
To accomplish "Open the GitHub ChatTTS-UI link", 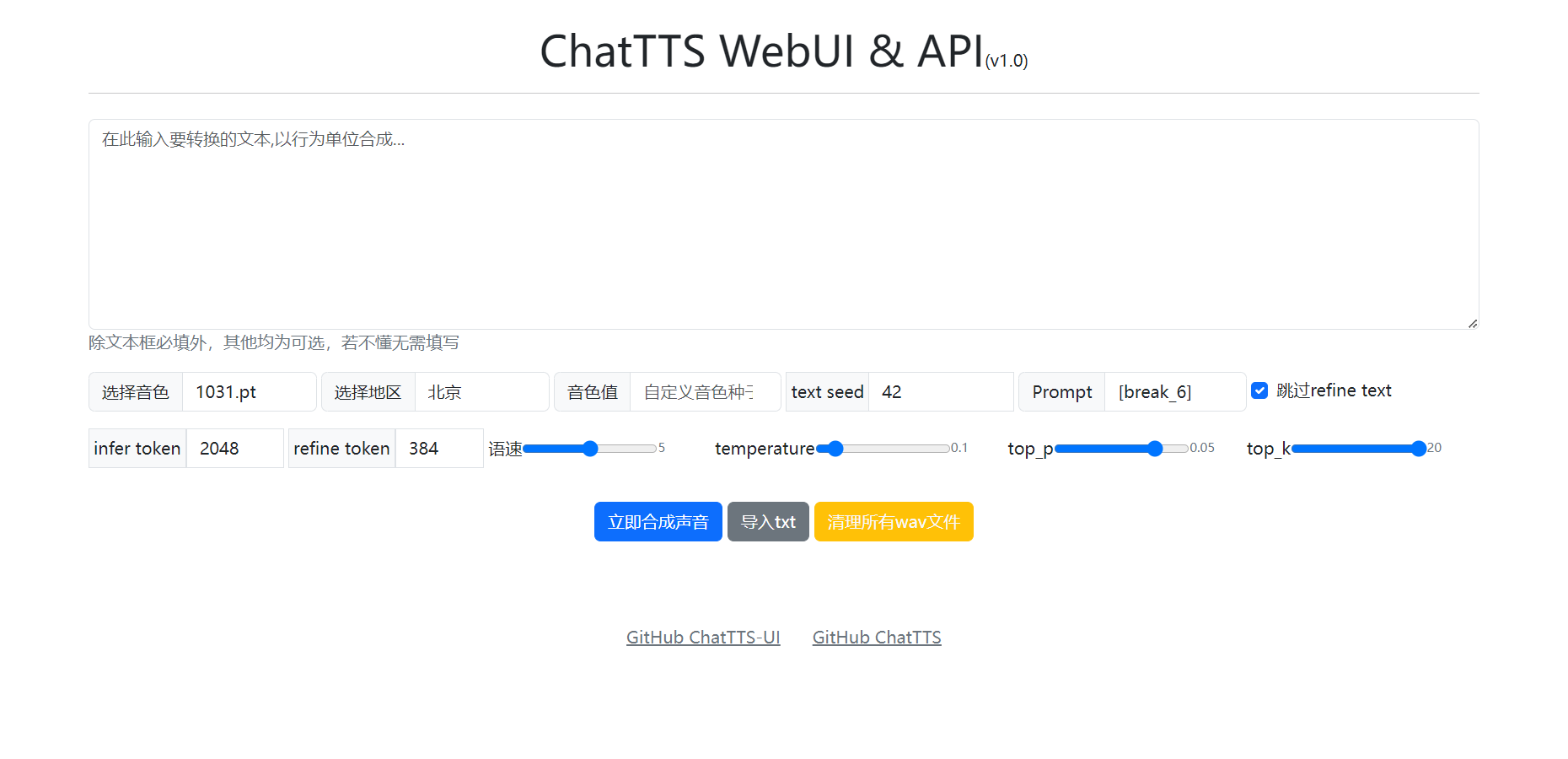I will tap(703, 638).
